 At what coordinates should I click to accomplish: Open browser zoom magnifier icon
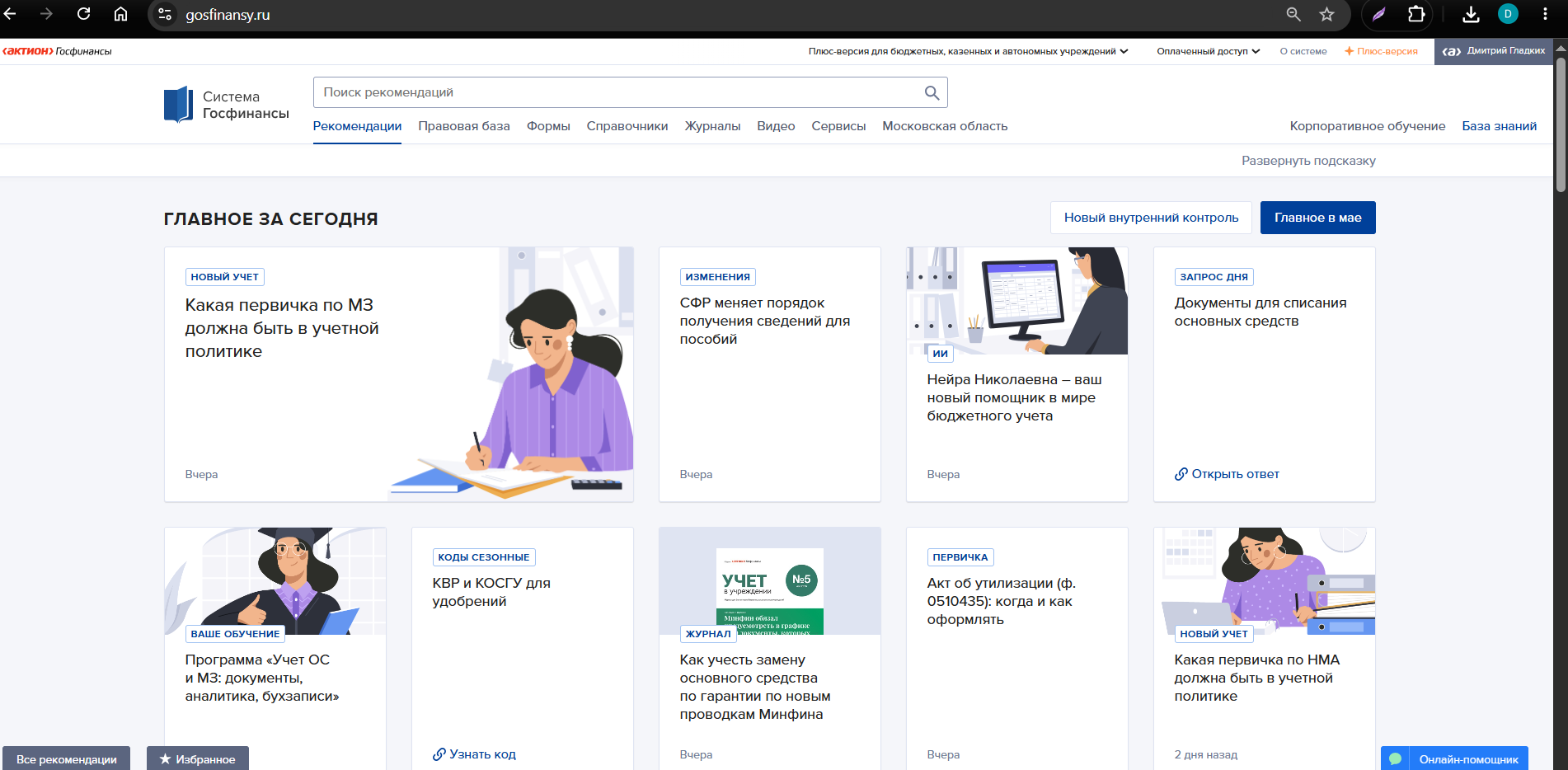[1293, 14]
